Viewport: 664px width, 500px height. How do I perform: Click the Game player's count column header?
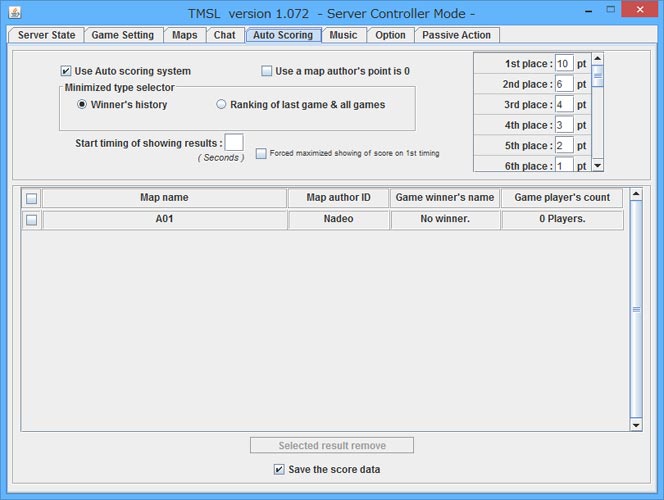coord(562,198)
